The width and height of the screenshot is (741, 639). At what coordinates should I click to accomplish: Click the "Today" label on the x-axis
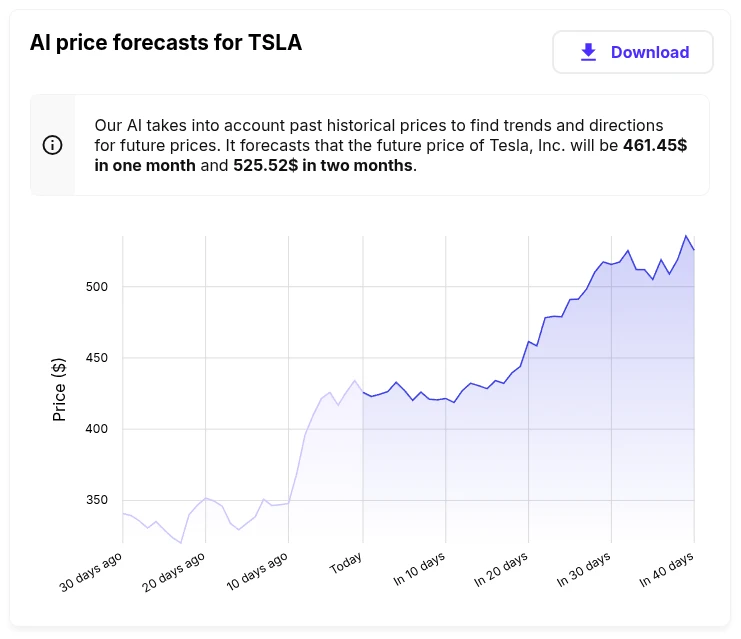[346, 565]
